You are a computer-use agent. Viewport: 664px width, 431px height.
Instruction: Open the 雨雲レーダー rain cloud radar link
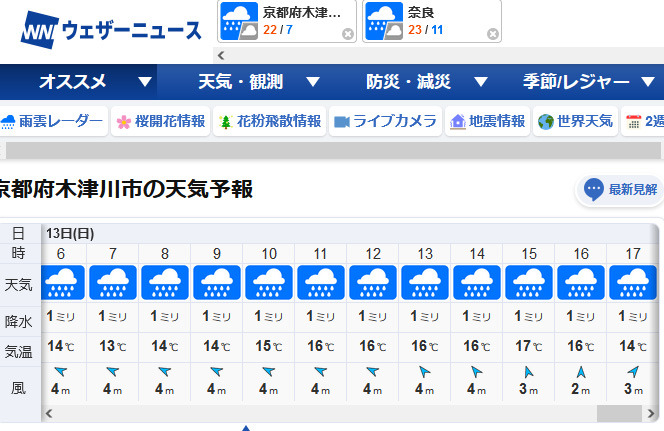53,122
